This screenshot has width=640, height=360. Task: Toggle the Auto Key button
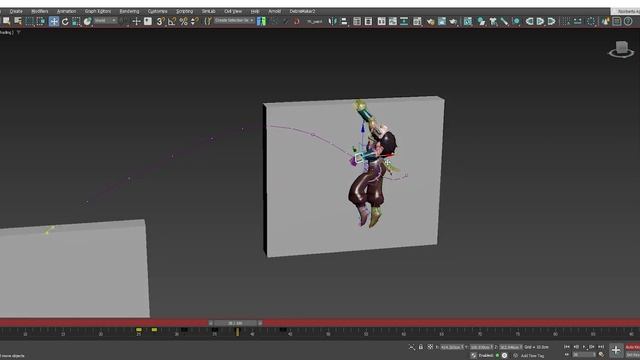click(633, 347)
